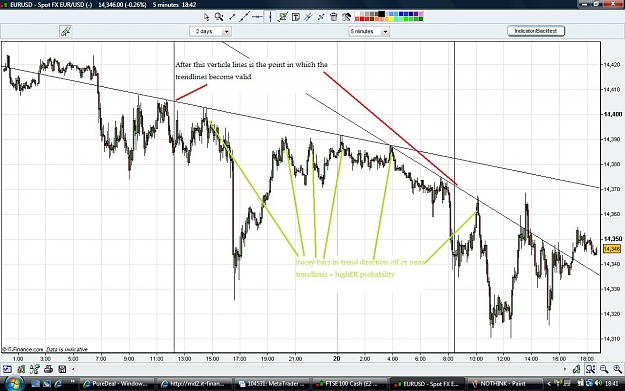
Task: Click the third green icon in bottom-left toolbar
Action: (35, 369)
